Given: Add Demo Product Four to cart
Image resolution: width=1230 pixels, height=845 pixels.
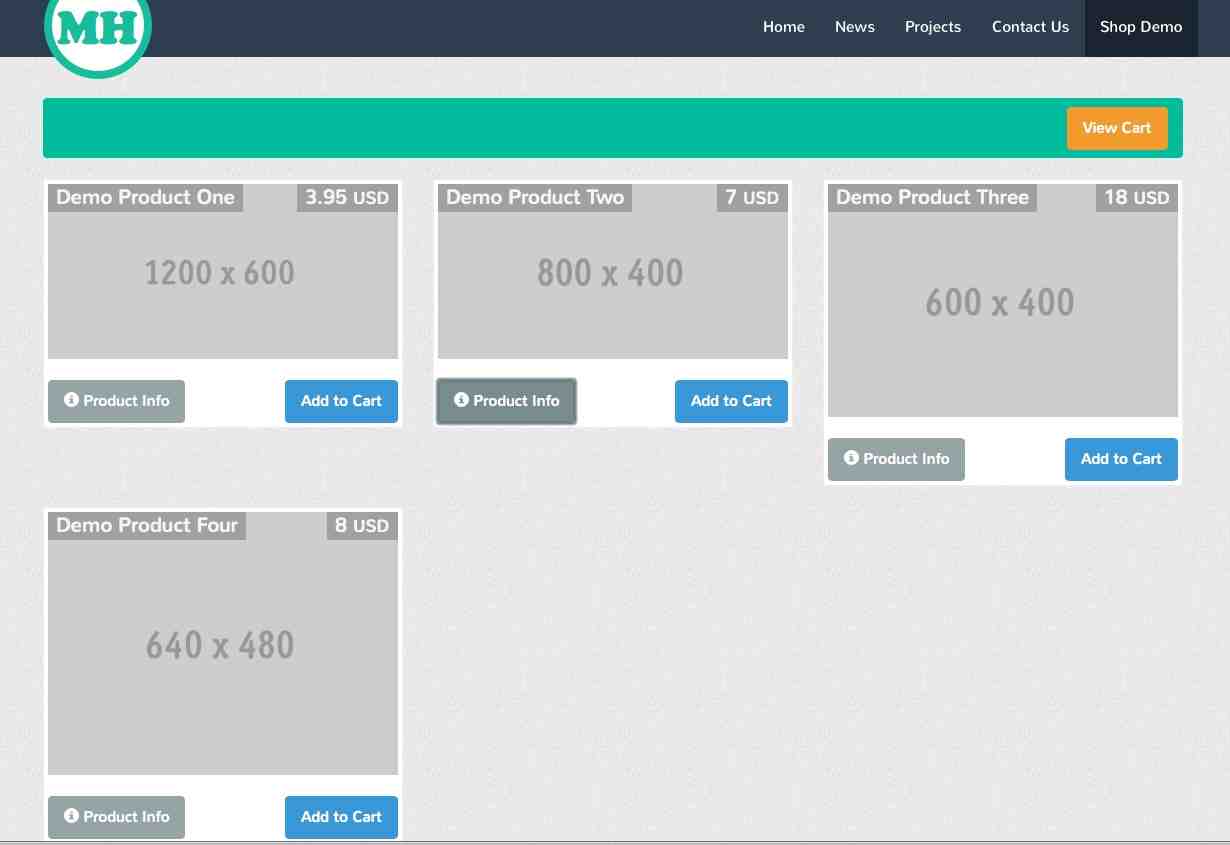Looking at the screenshot, I should [341, 817].
